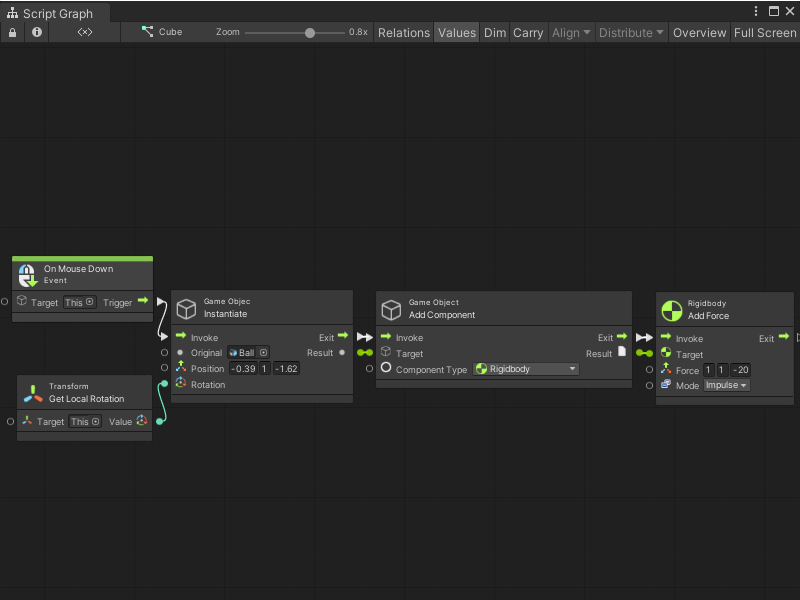Click the code view icon in the toolbar

point(84,32)
